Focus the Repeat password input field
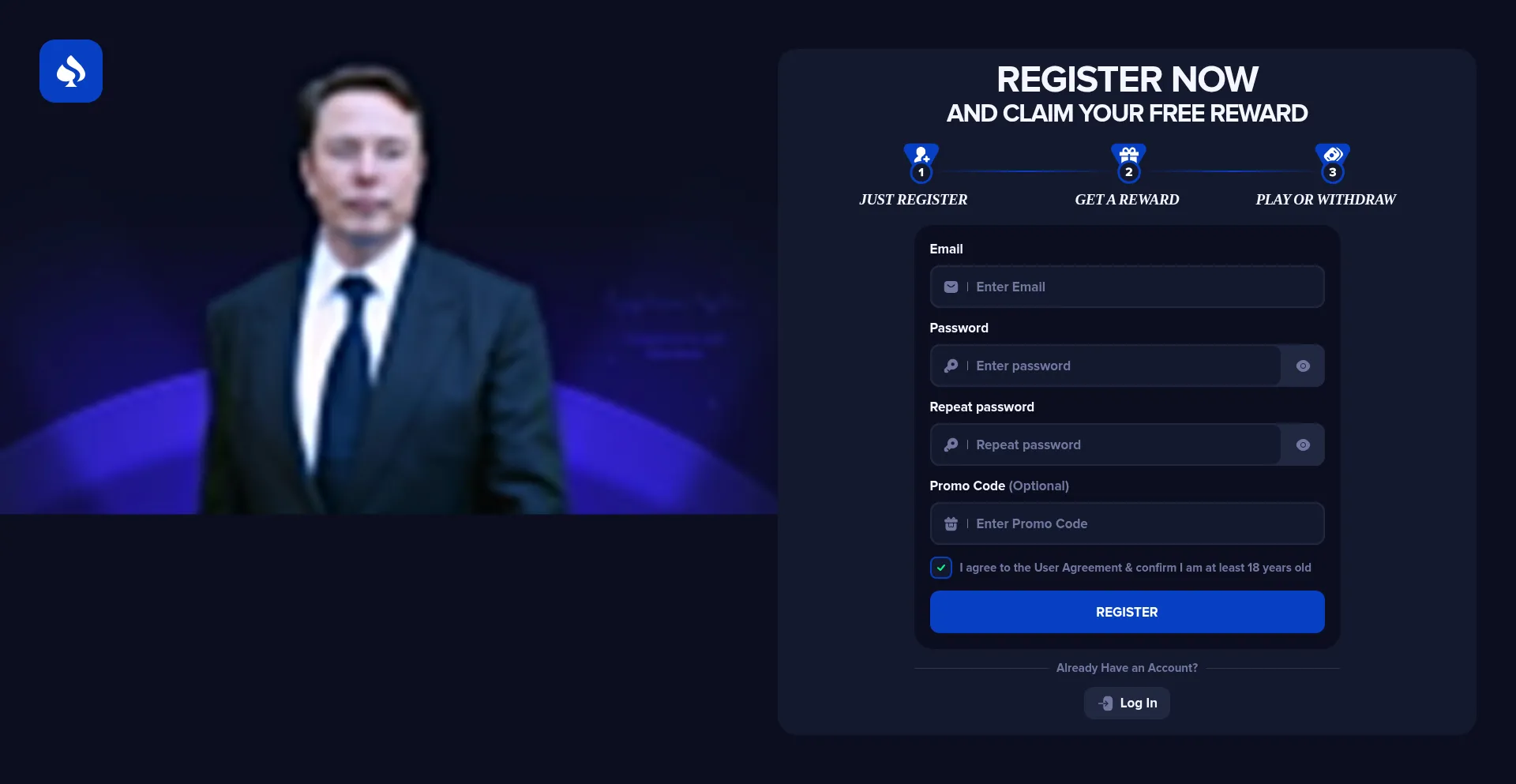This screenshot has width=1516, height=784. click(1105, 445)
